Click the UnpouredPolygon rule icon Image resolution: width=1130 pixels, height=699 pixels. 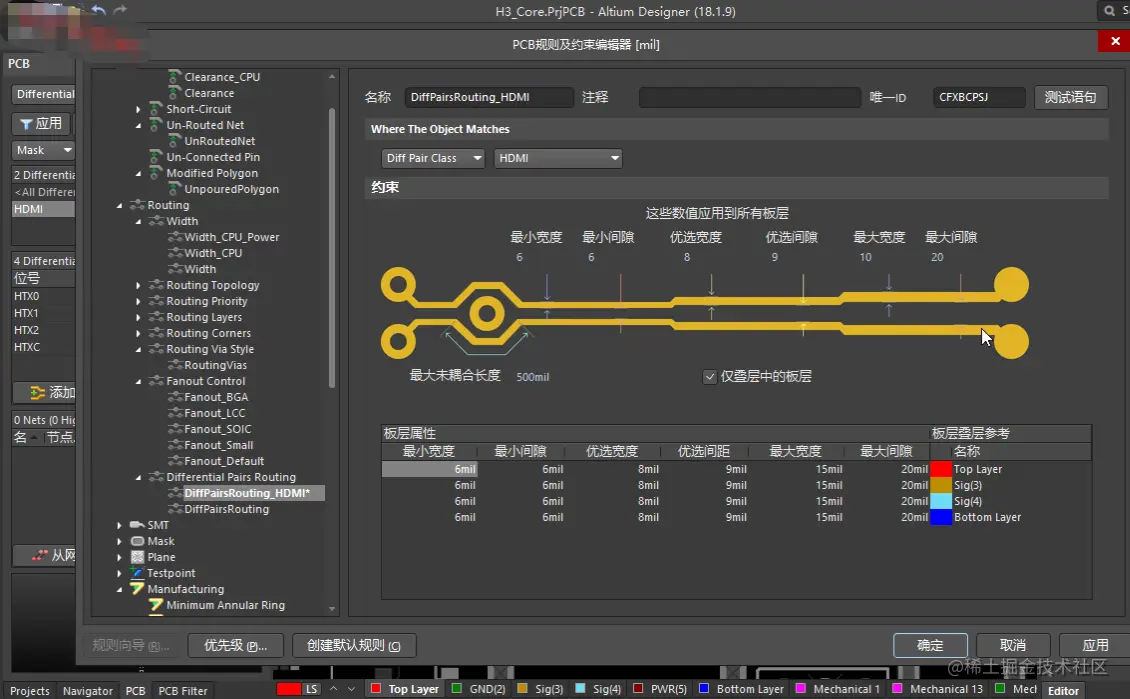(174, 189)
